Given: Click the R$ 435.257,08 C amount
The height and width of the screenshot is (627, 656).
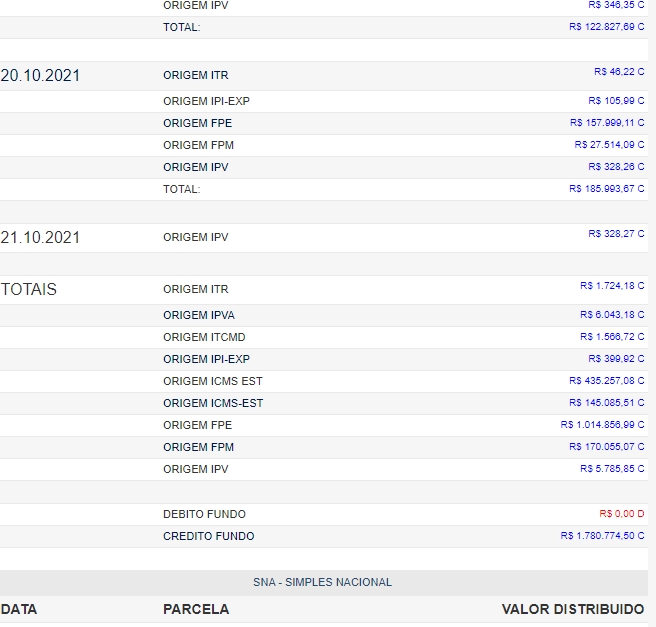Looking at the screenshot, I should click(x=606, y=381).
